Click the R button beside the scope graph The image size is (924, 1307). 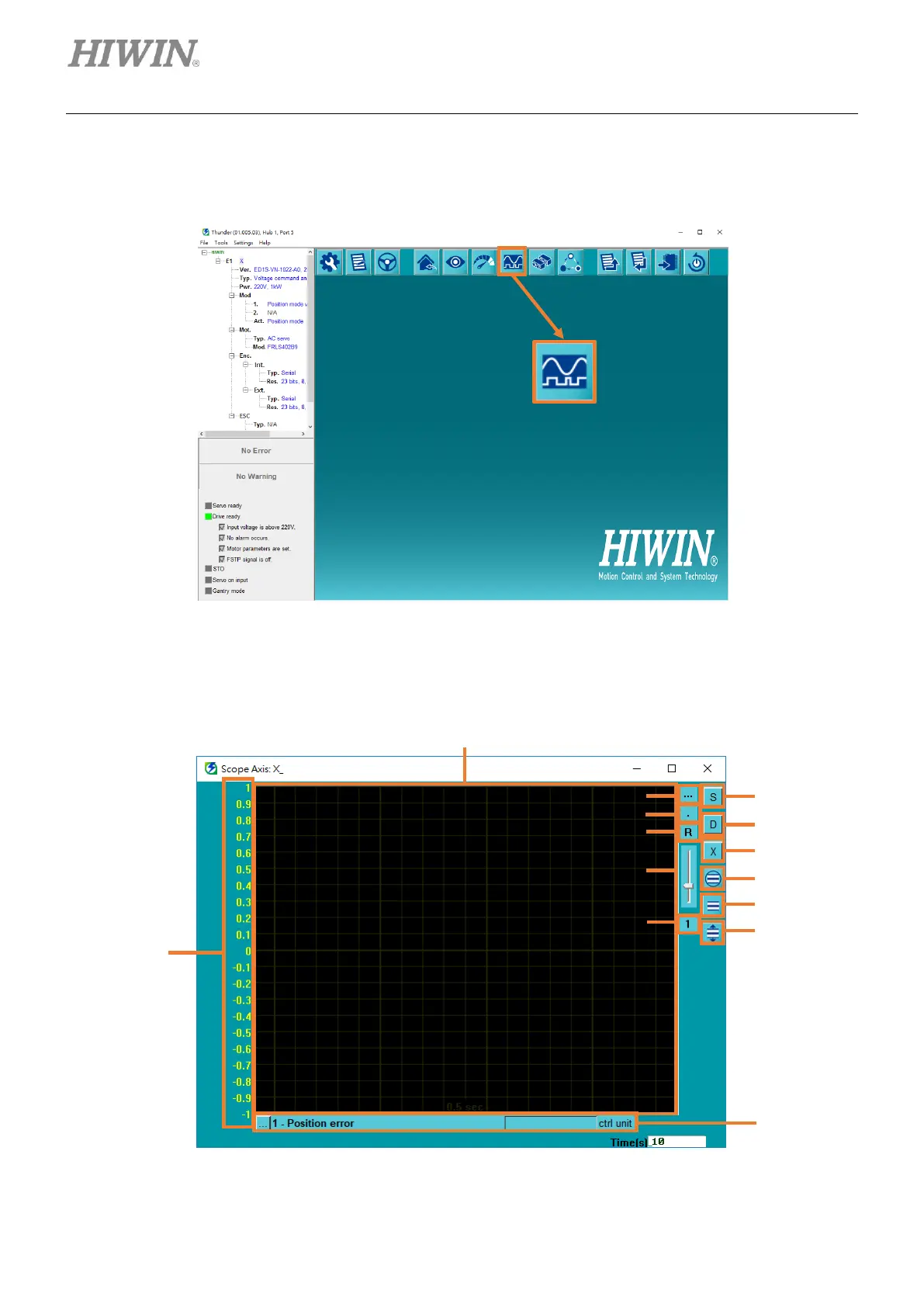(x=688, y=832)
